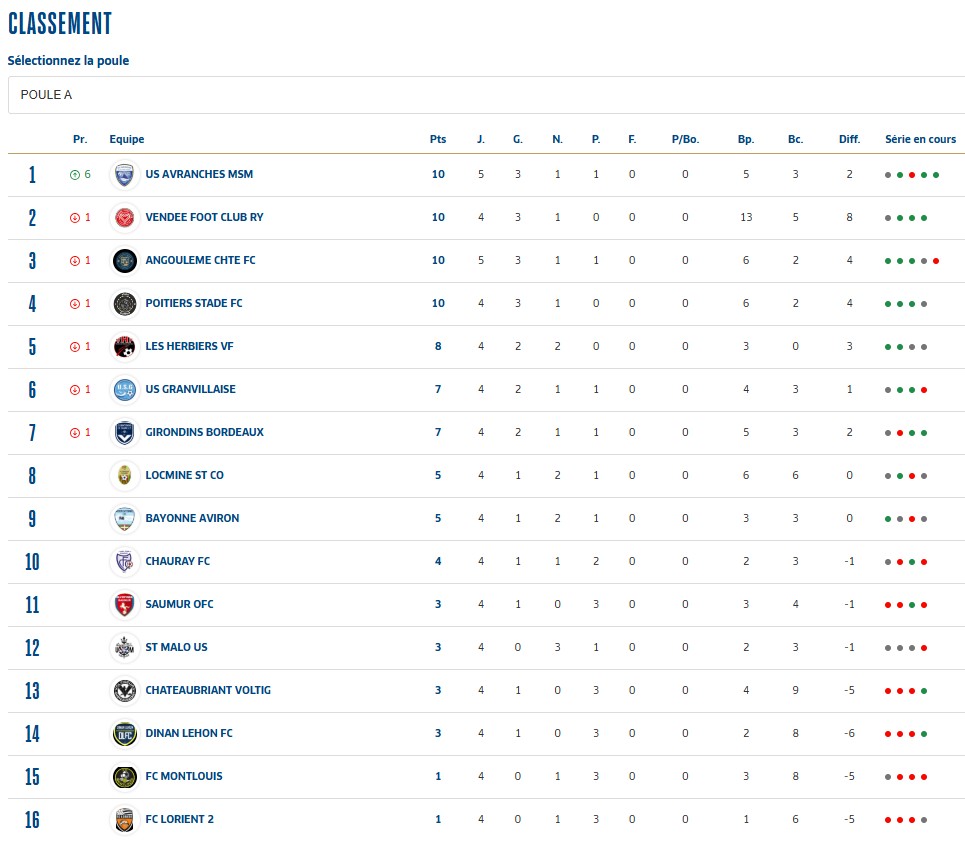965x851 pixels.
Task: Click the Saumur OFC red crest
Action: (124, 605)
